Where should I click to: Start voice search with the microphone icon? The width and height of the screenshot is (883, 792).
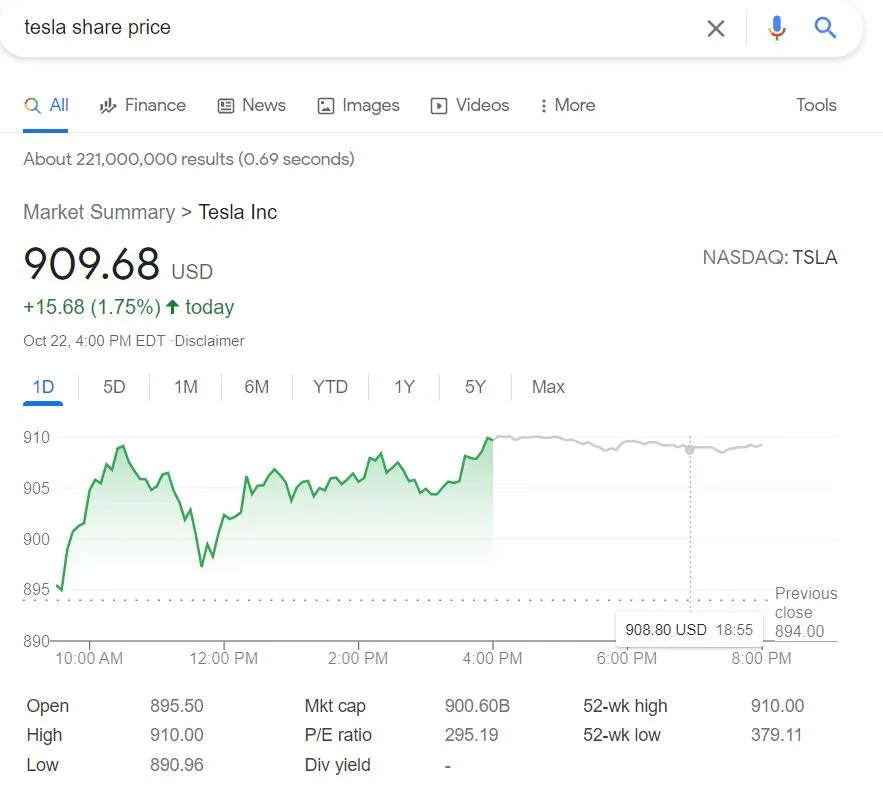click(777, 28)
